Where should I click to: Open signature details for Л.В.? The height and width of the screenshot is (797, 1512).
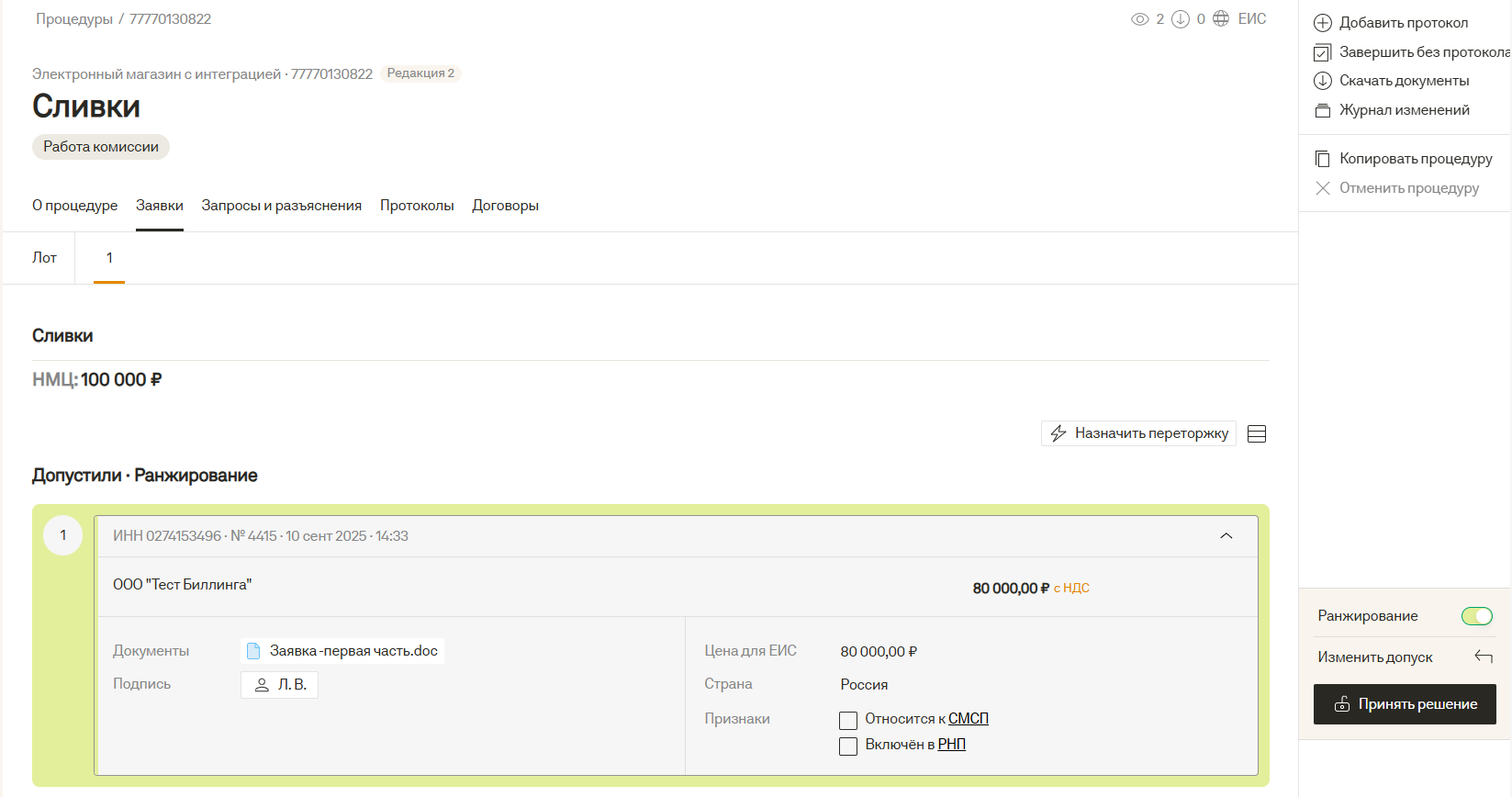280,685
